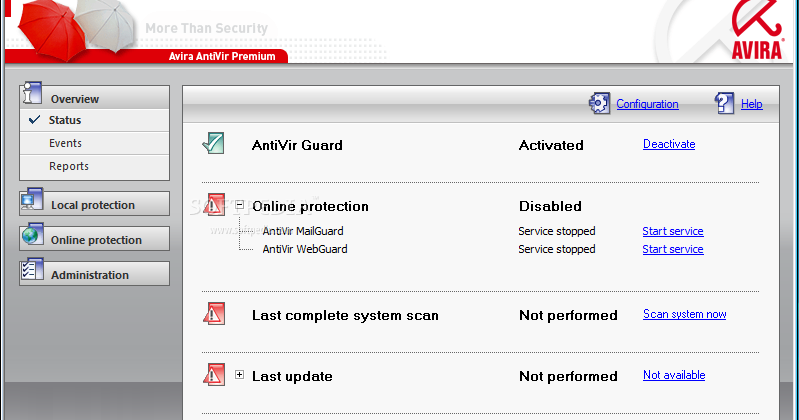
Task: Open the Online protection sidebar section
Action: (94, 239)
